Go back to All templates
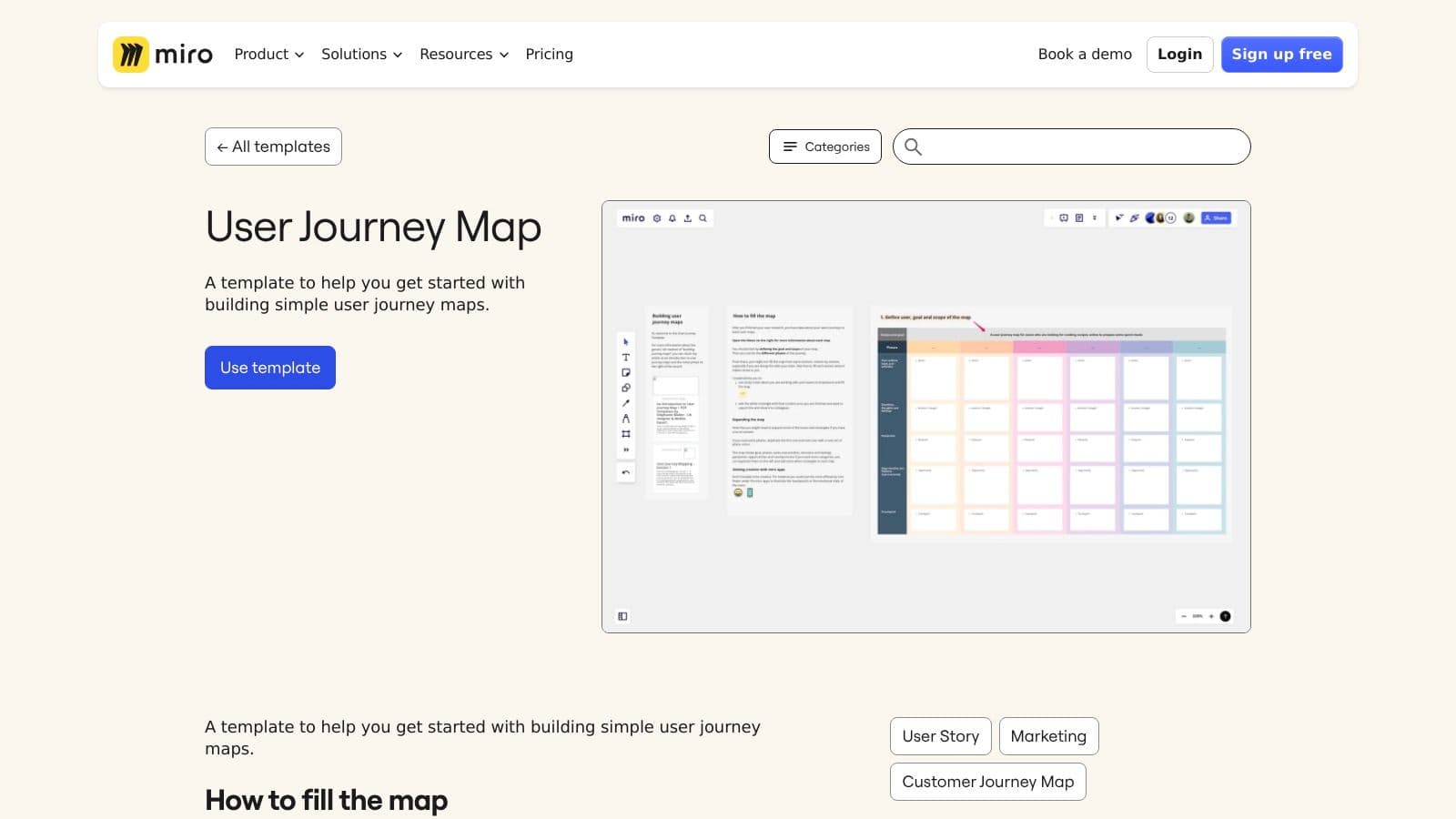Image resolution: width=1456 pixels, height=819 pixels. coord(273,147)
